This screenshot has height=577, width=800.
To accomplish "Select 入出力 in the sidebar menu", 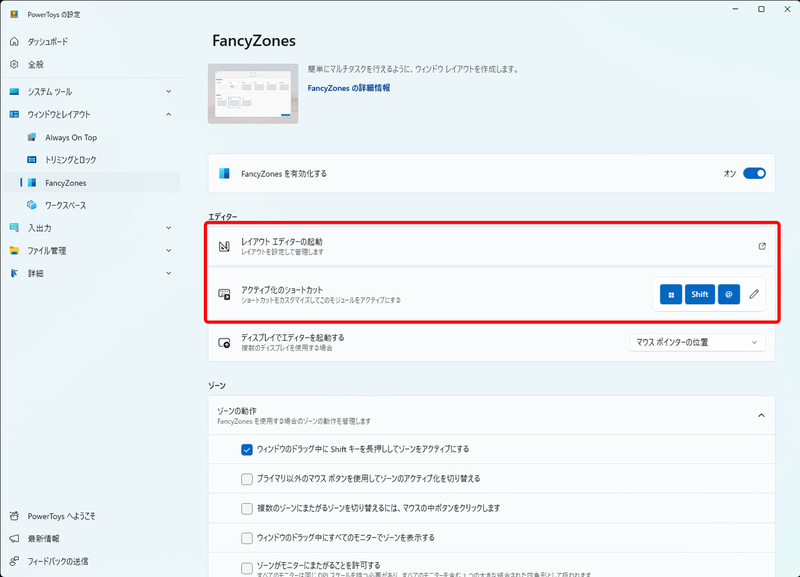I will [40, 227].
